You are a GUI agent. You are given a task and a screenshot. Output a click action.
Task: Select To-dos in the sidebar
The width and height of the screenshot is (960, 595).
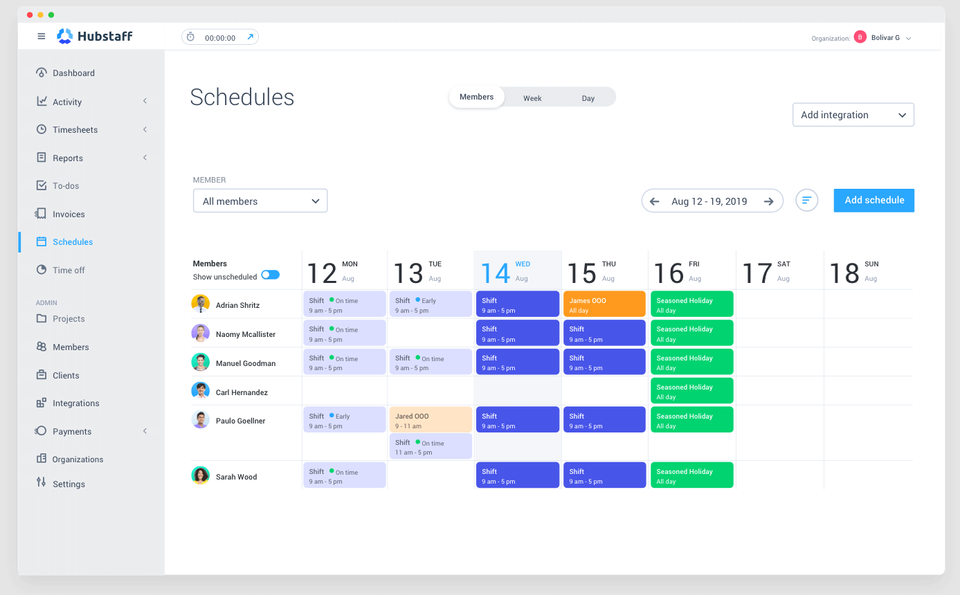65,185
